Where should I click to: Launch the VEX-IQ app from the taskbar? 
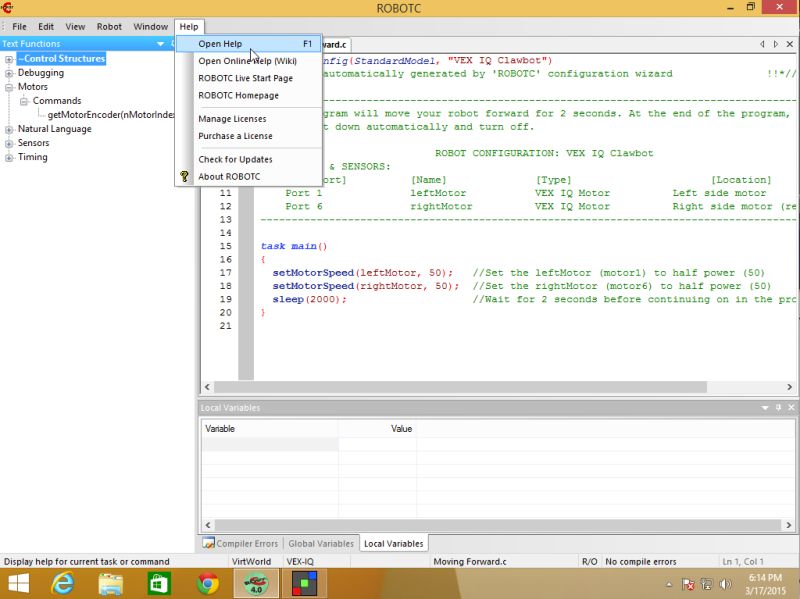pos(302,582)
